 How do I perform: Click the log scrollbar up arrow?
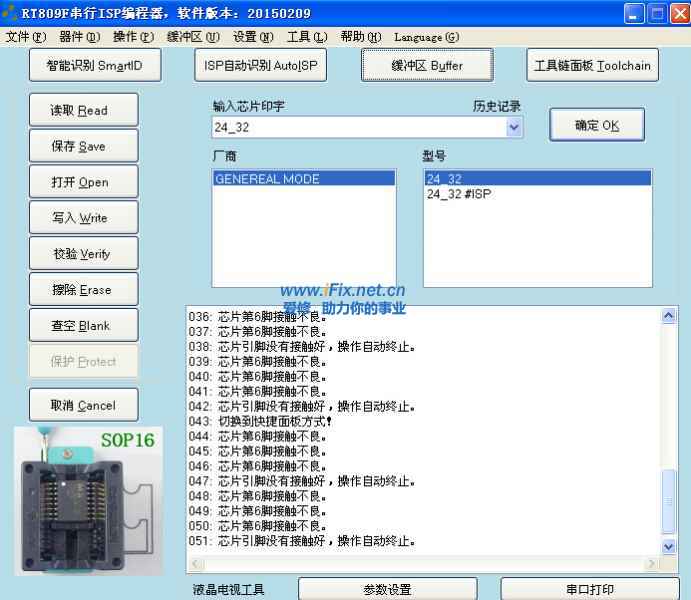669,315
